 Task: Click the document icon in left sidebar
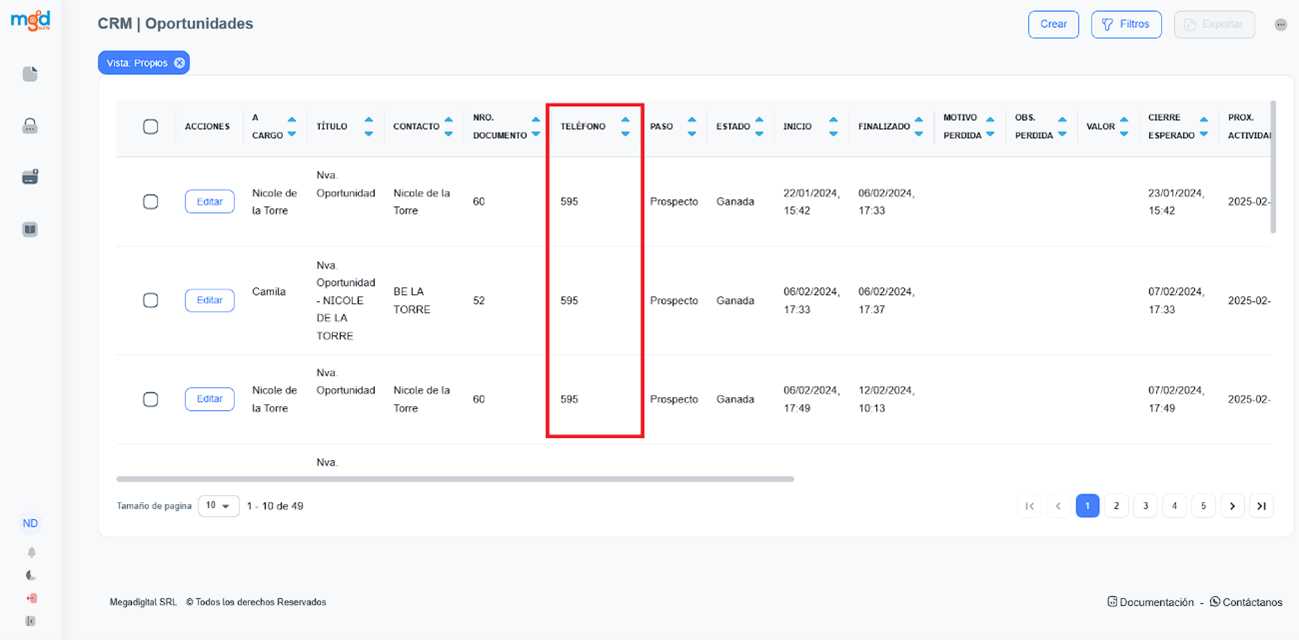click(30, 74)
